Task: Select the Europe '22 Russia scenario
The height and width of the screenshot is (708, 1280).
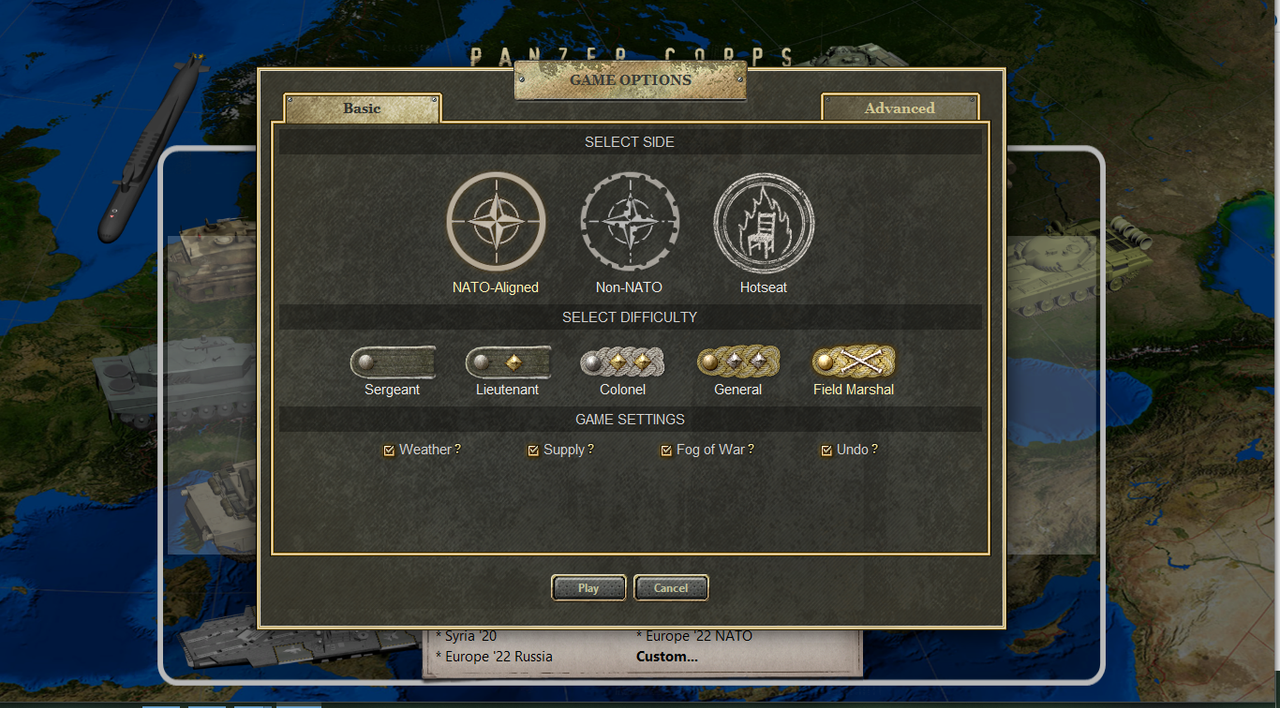Action: pos(494,657)
